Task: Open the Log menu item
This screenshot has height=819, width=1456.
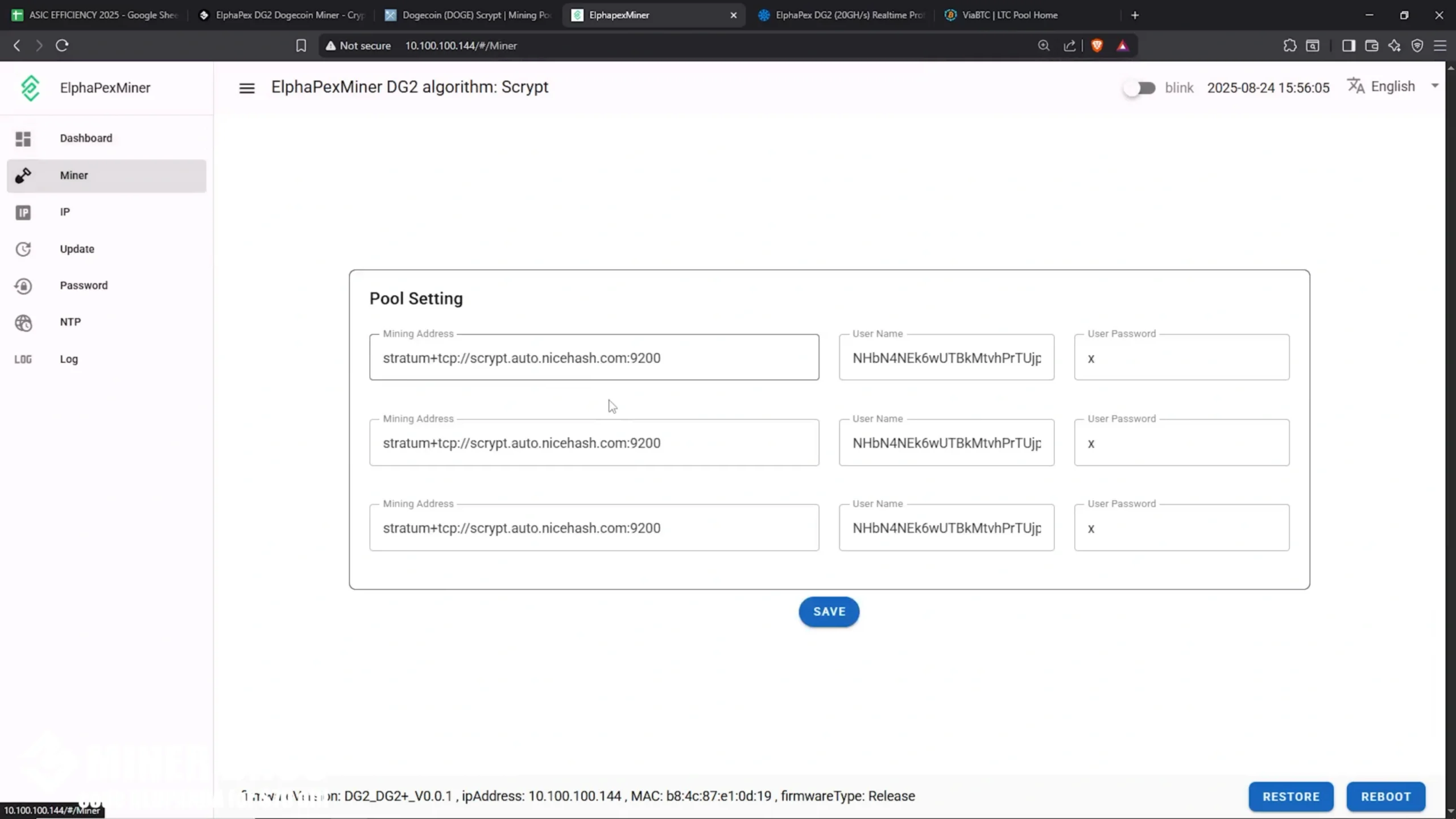Action: tap(106, 359)
